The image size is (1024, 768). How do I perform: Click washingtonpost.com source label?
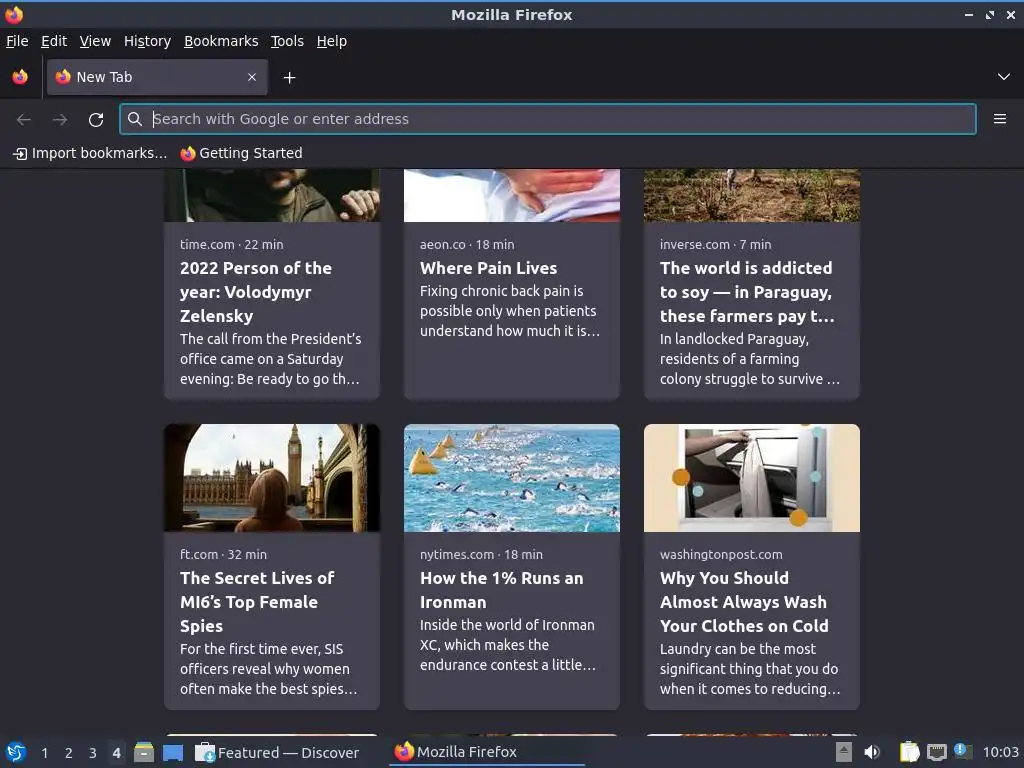point(721,554)
